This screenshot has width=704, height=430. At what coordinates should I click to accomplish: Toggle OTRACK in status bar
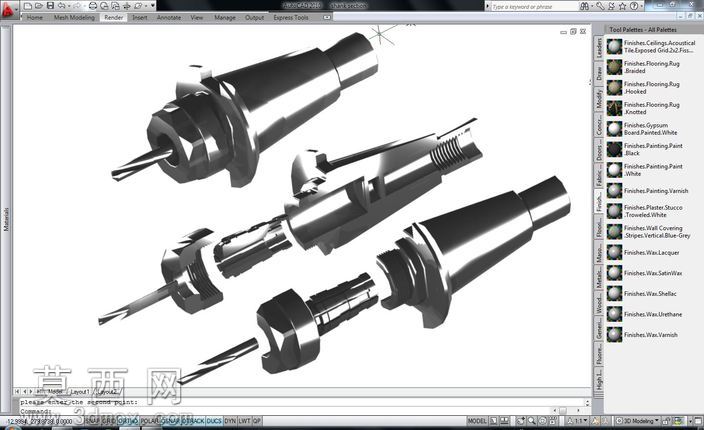193,421
